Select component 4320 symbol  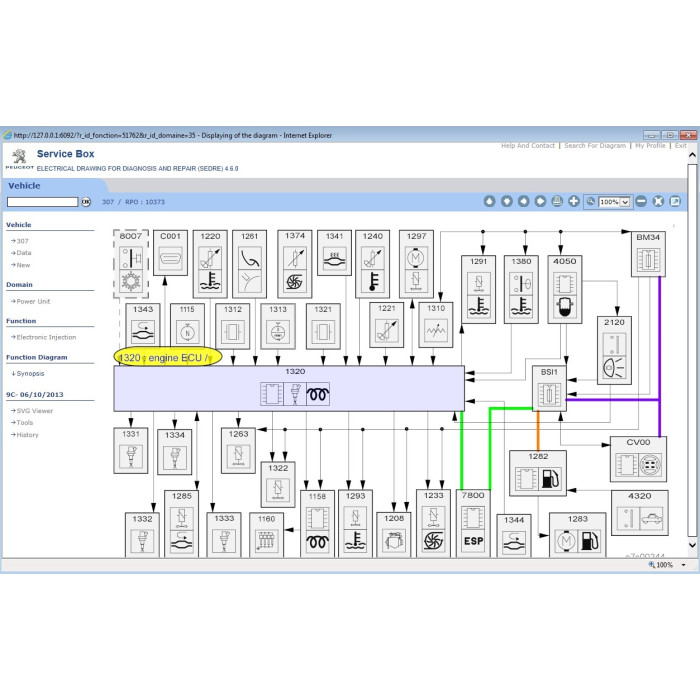(x=640, y=513)
